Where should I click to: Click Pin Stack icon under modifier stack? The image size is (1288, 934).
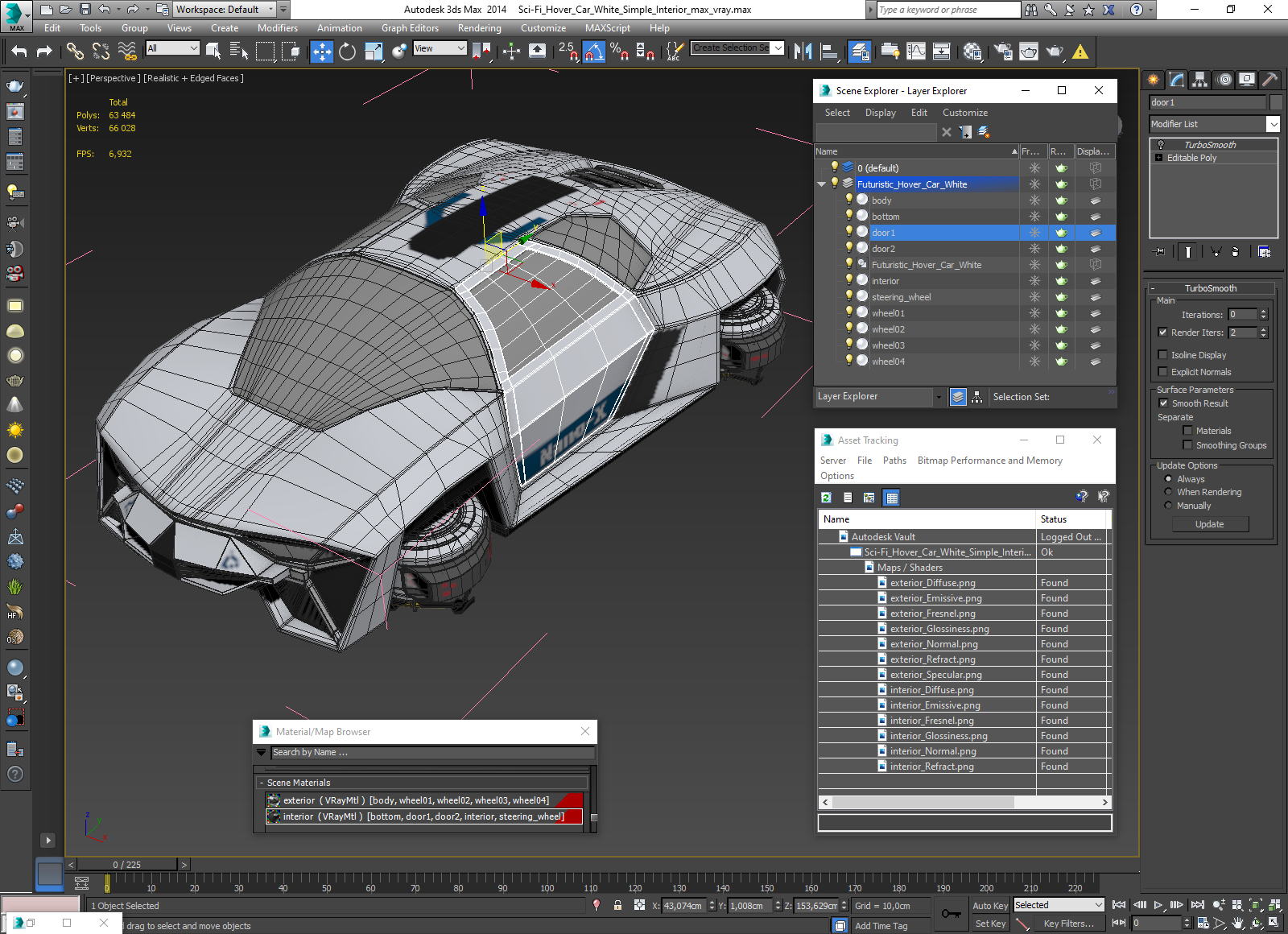tap(1159, 252)
